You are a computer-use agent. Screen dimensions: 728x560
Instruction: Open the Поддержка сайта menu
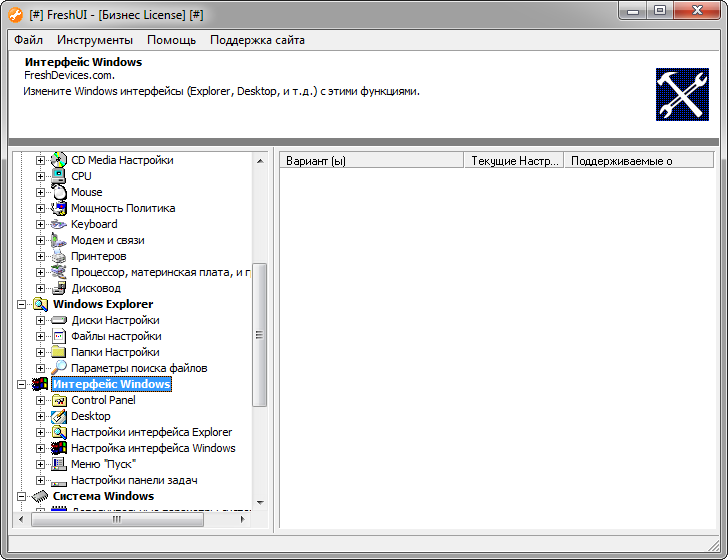[257, 40]
